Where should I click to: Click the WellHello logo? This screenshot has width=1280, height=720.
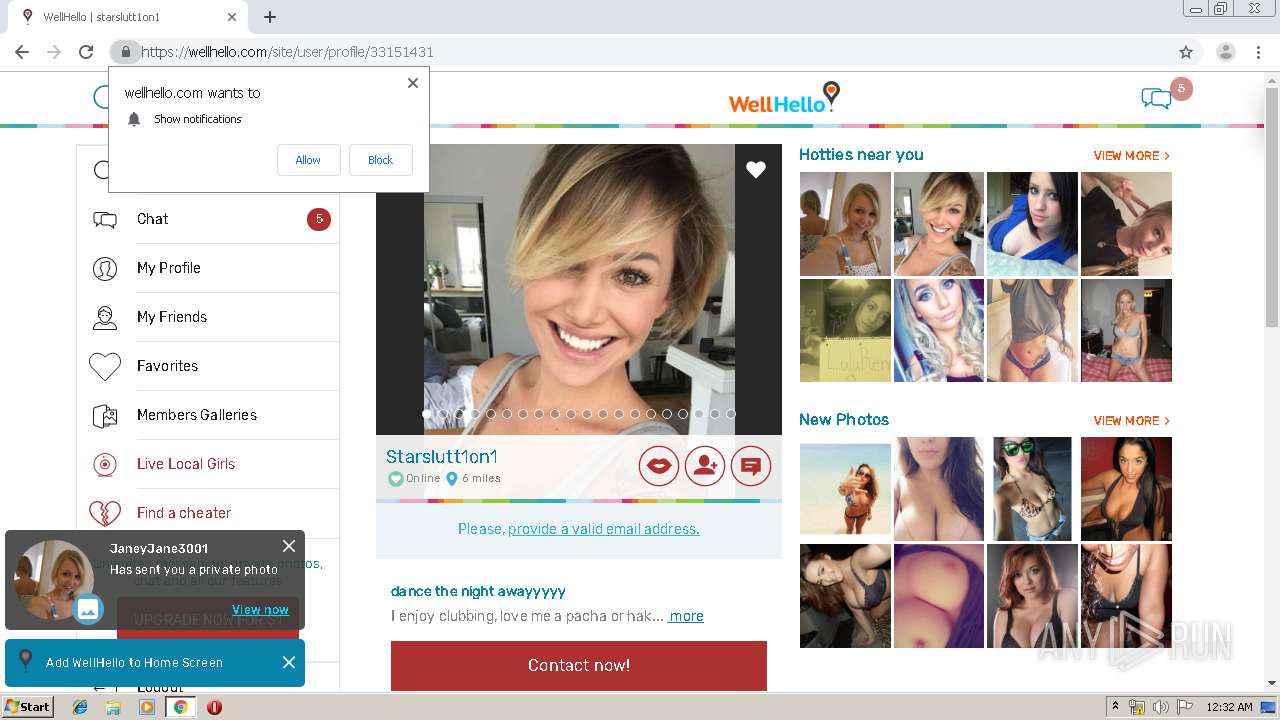784,98
